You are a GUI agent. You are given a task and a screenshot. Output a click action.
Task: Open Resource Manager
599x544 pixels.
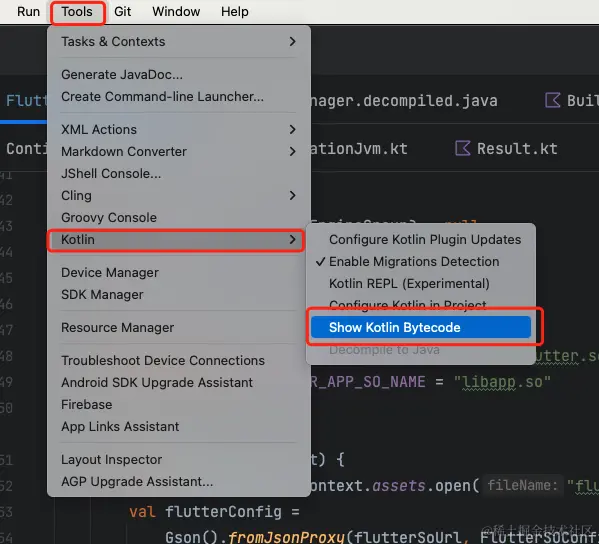(179, 327)
